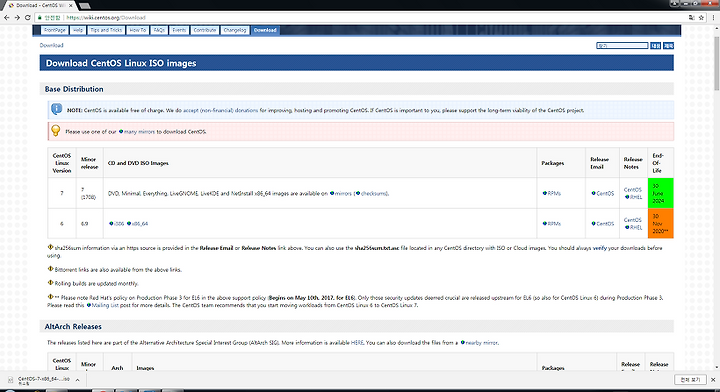
Task: Open Release Email CentOS link for version 6
Action: [603, 224]
